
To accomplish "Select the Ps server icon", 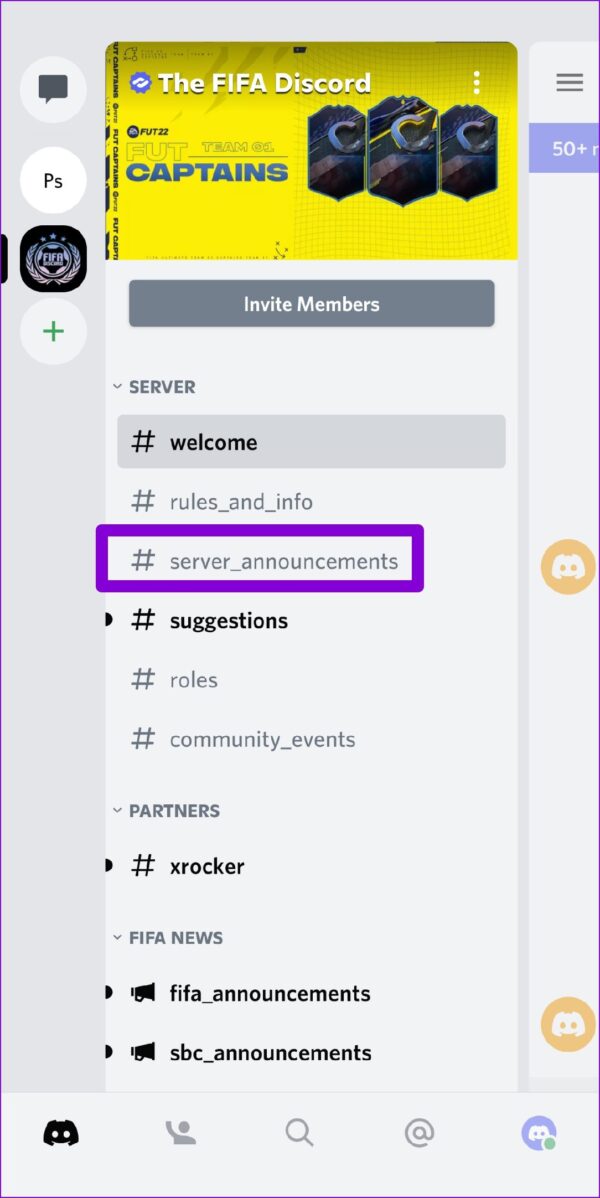I will point(53,181).
